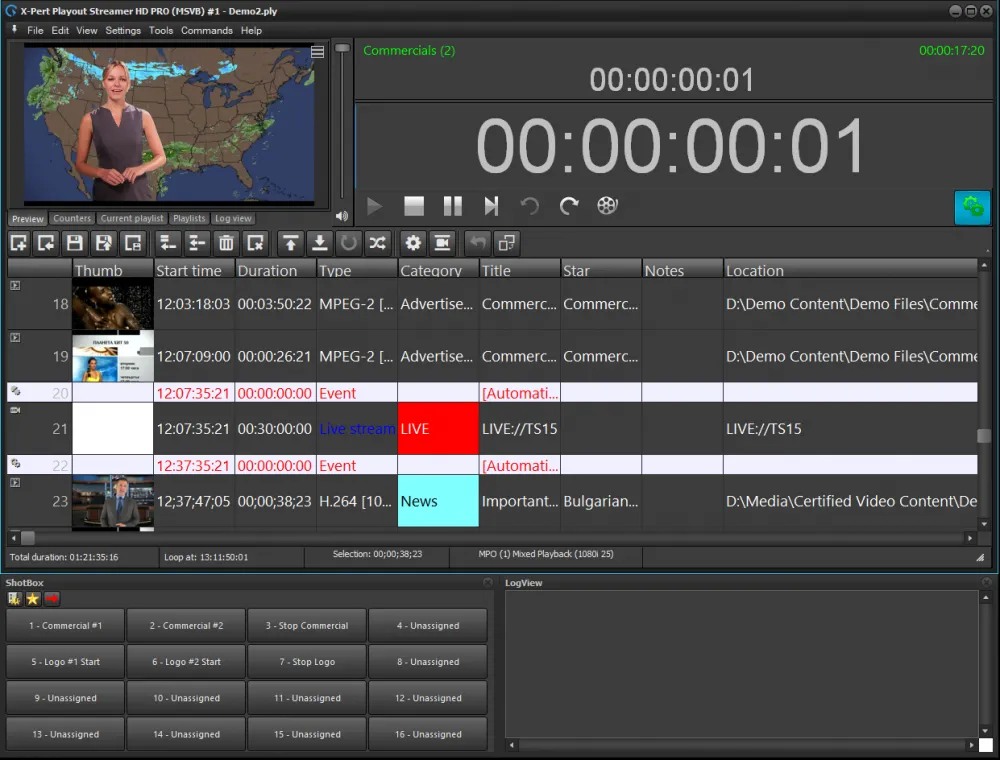
Task: Toggle loop playback mode
Action: [347, 243]
